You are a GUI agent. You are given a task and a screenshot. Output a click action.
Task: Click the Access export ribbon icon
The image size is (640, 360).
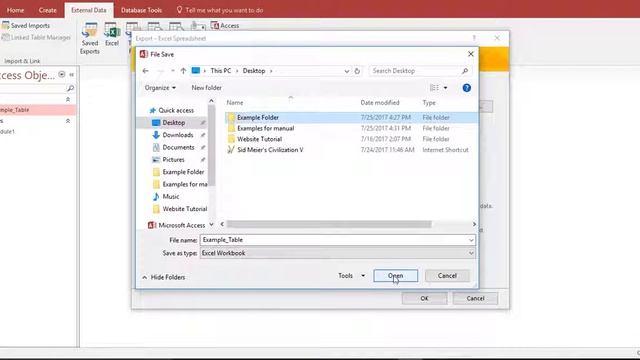(225, 25)
